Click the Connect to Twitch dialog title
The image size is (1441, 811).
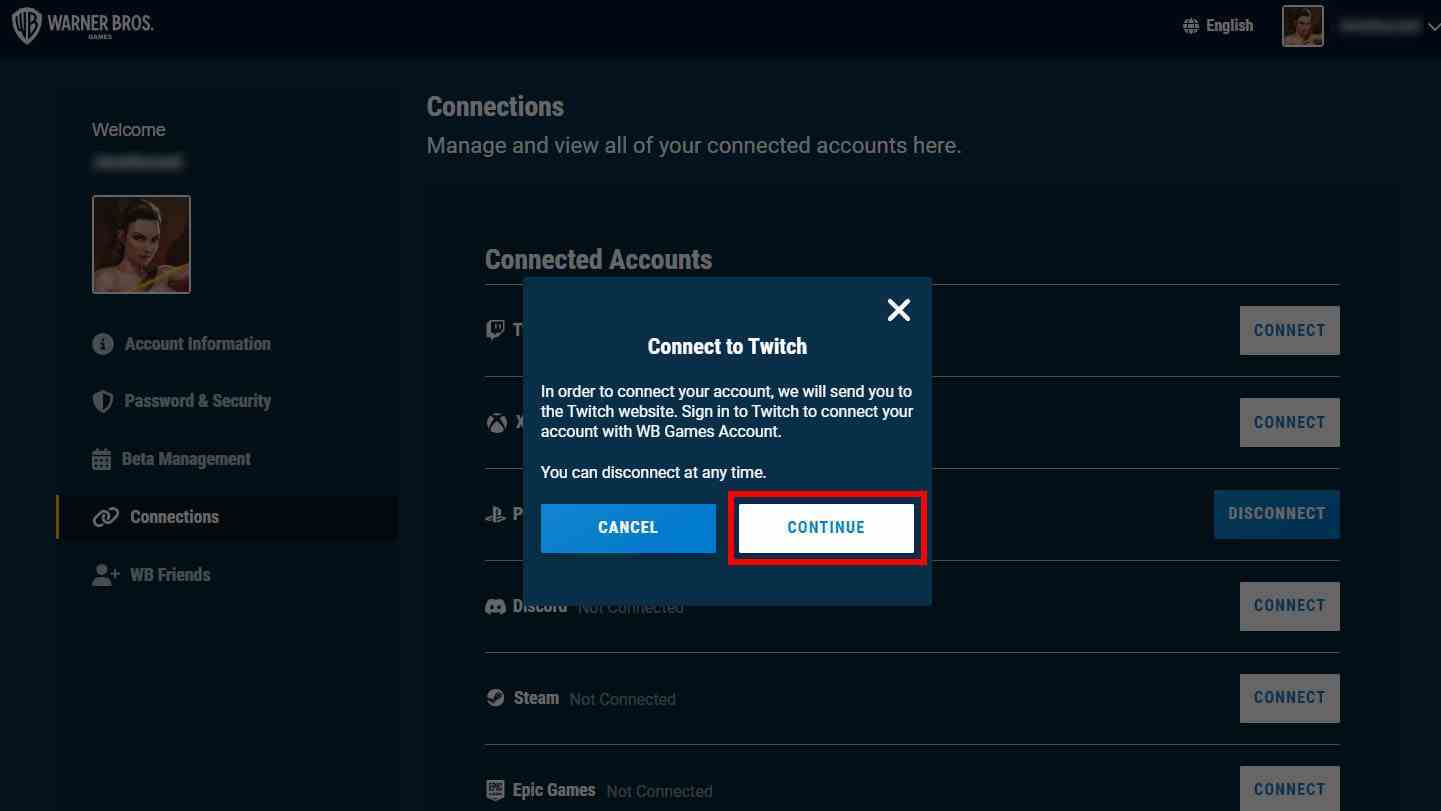click(x=727, y=347)
